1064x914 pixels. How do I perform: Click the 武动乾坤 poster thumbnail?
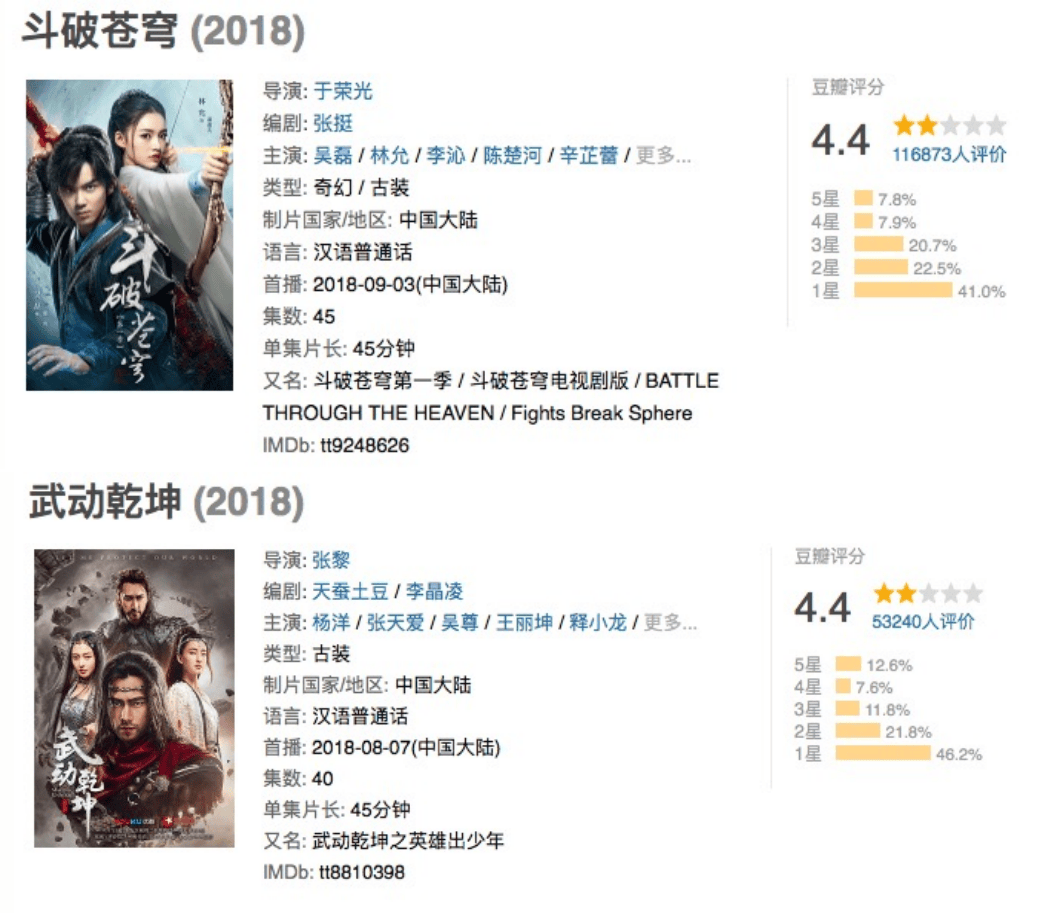(x=134, y=698)
